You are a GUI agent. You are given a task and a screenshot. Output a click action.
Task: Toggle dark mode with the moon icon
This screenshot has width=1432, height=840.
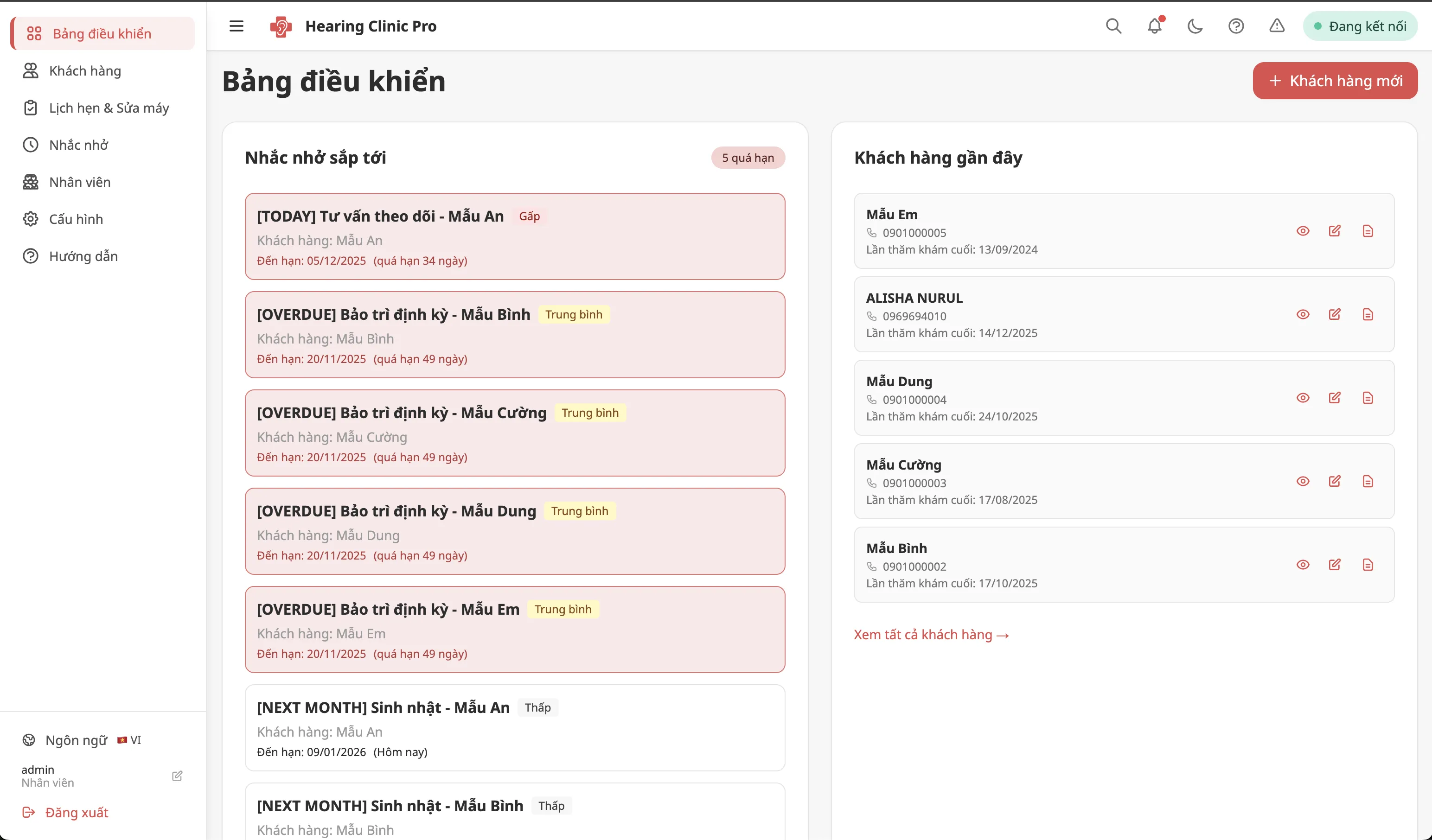[x=1195, y=26]
